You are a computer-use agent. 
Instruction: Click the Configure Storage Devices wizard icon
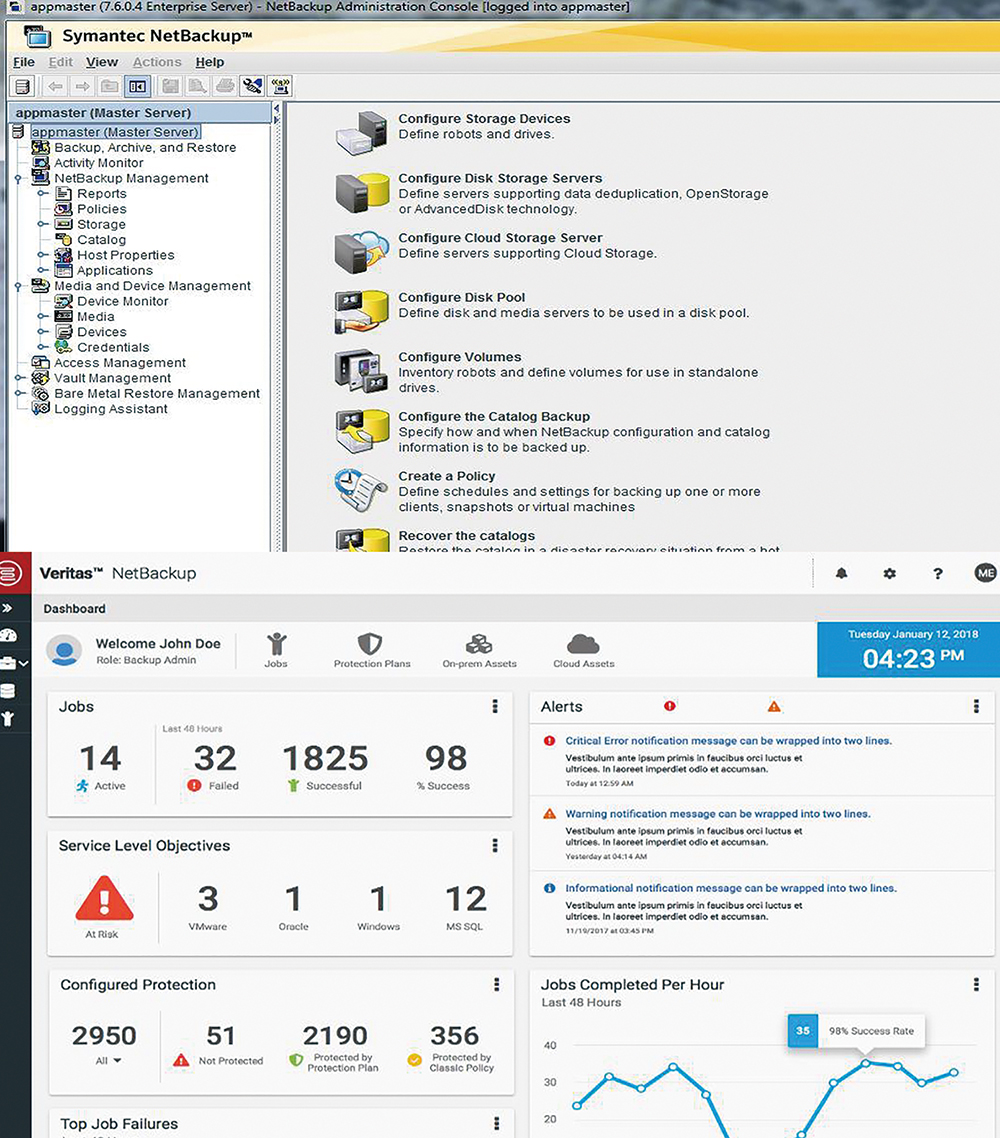pyautogui.click(x=361, y=134)
